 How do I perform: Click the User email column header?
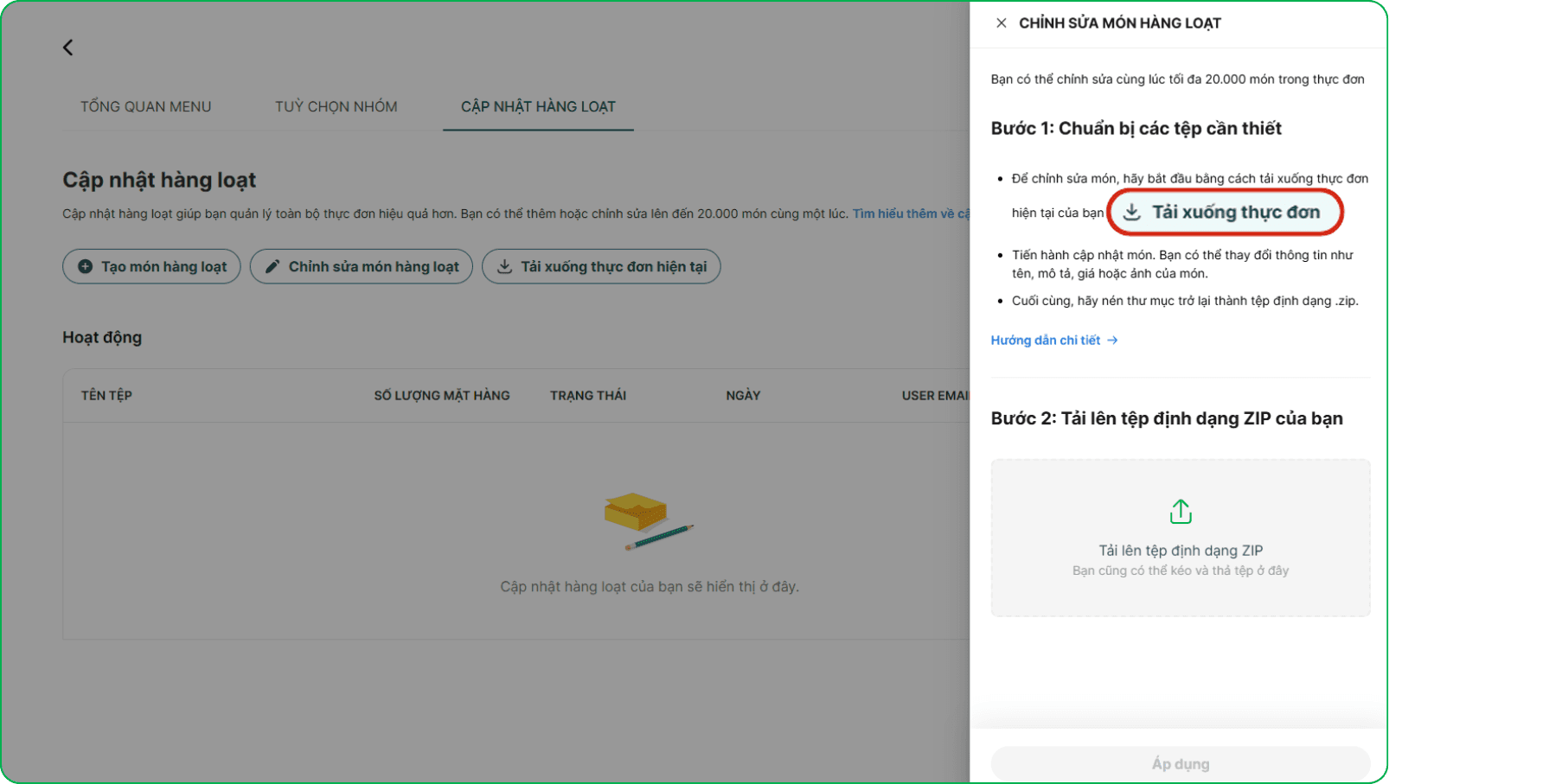pyautogui.click(x=934, y=395)
